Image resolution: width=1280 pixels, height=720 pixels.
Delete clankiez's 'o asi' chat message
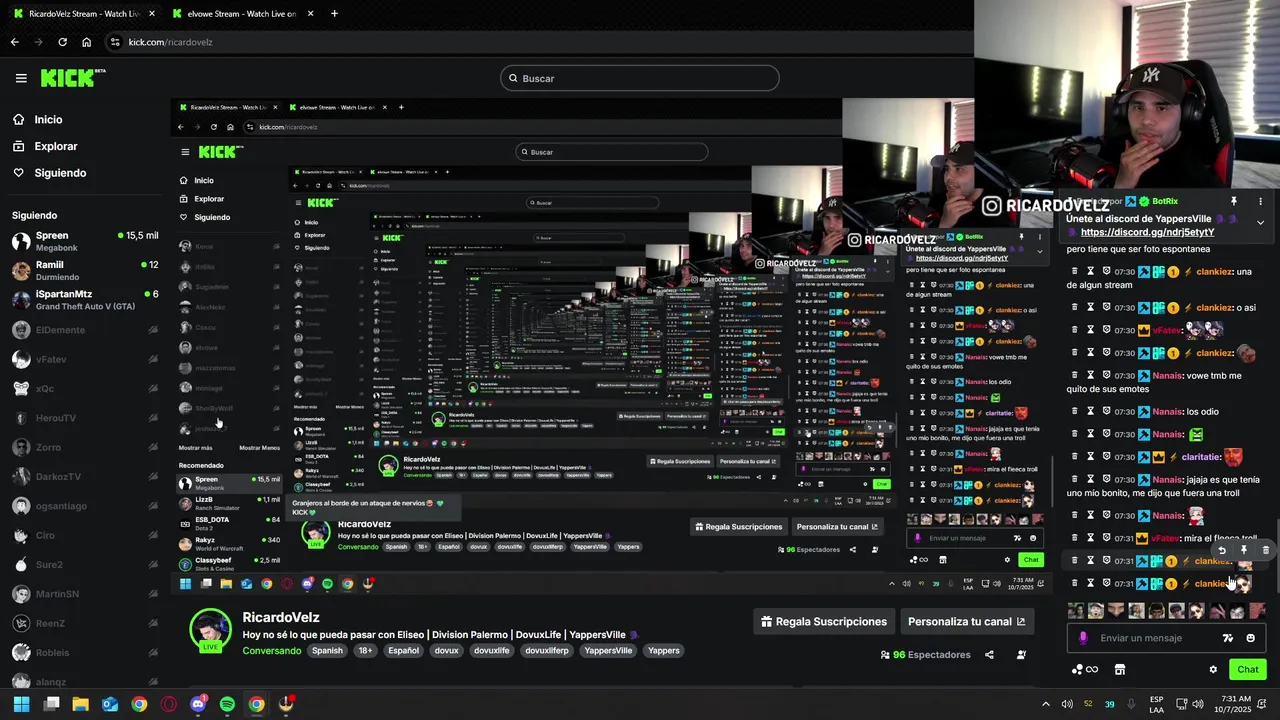[x=1075, y=308]
